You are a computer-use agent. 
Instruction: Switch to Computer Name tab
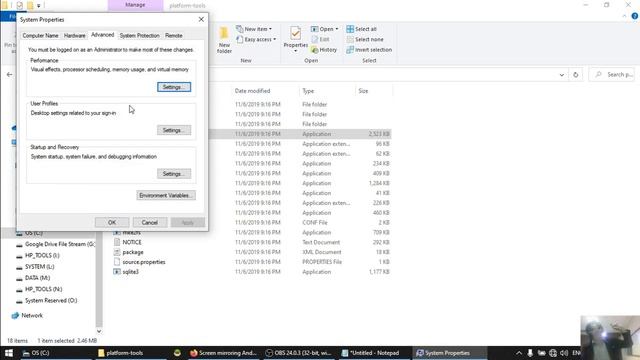(x=40, y=36)
